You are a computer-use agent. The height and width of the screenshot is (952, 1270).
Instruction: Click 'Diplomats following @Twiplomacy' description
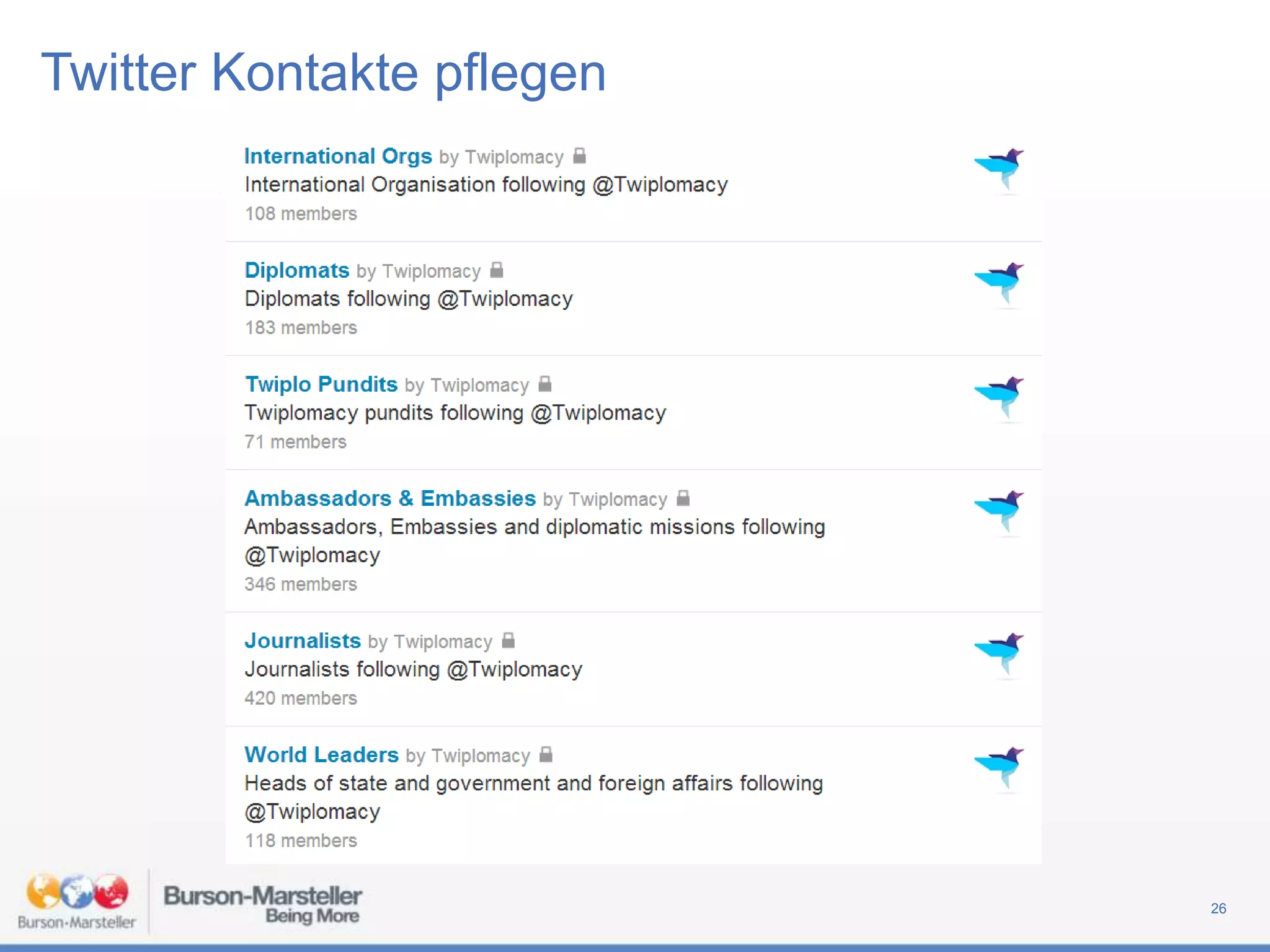click(x=409, y=299)
